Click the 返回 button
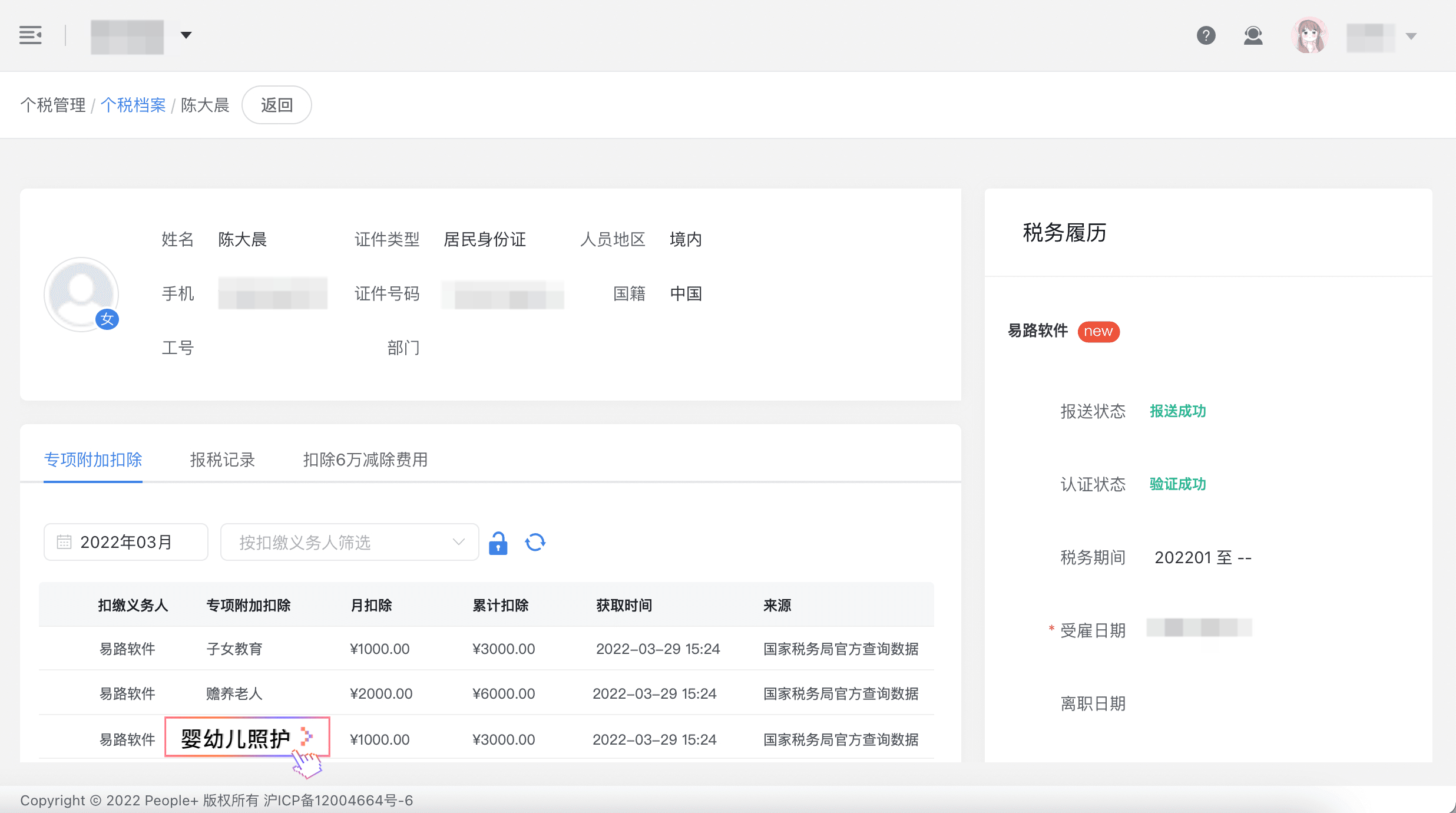 point(276,105)
